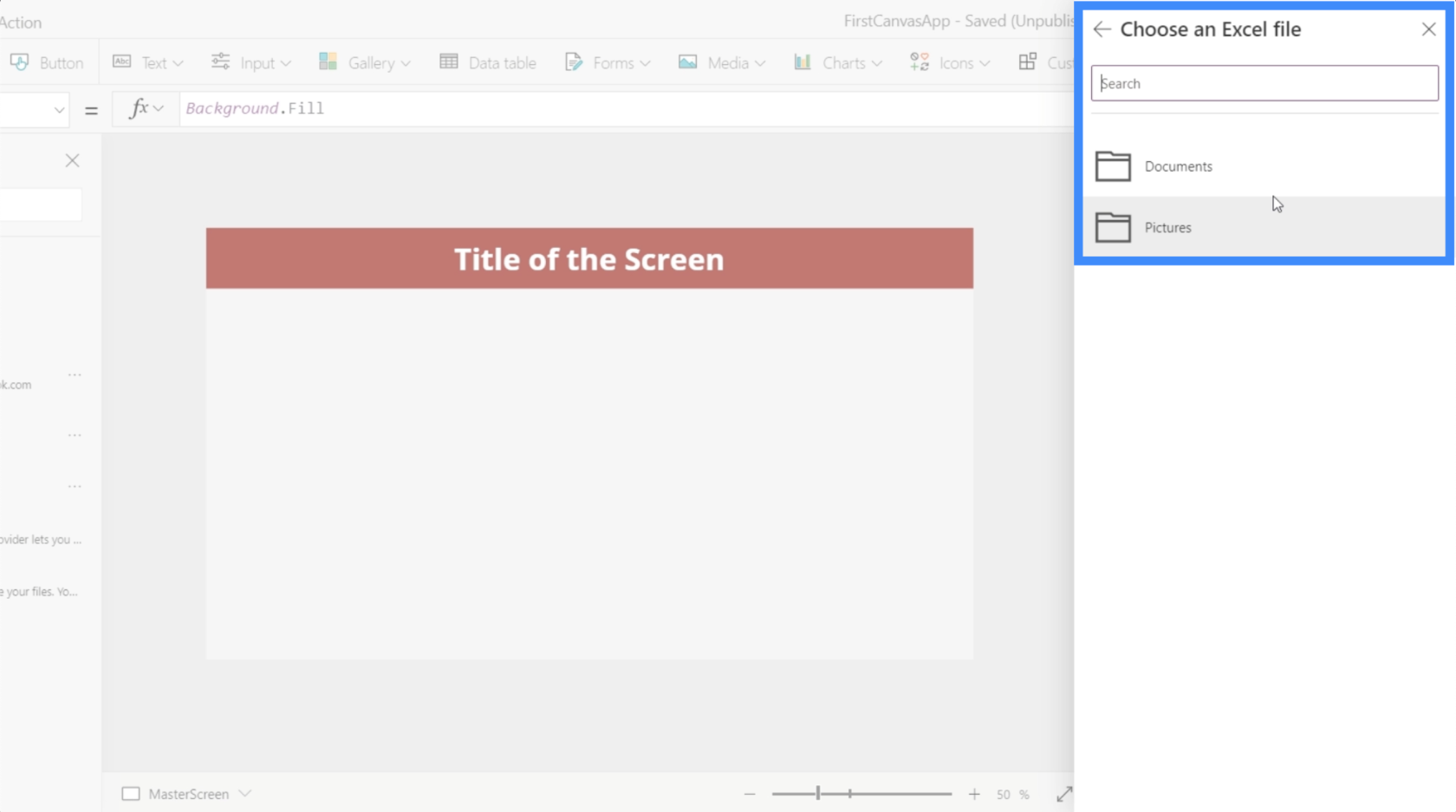Open the Media dropdown
Viewport: 1456px width, 812px height.
coord(722,62)
